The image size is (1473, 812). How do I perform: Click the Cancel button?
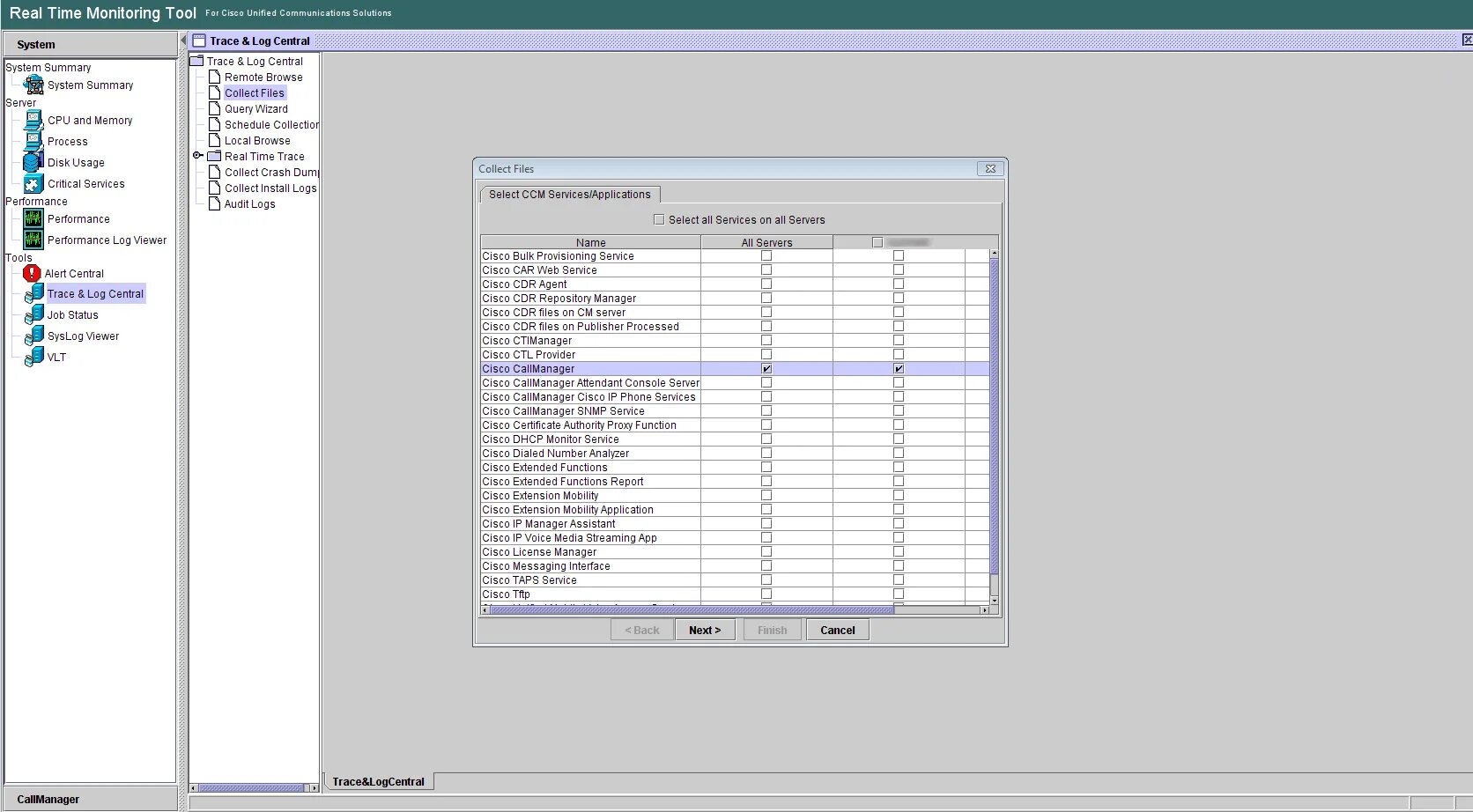point(838,630)
